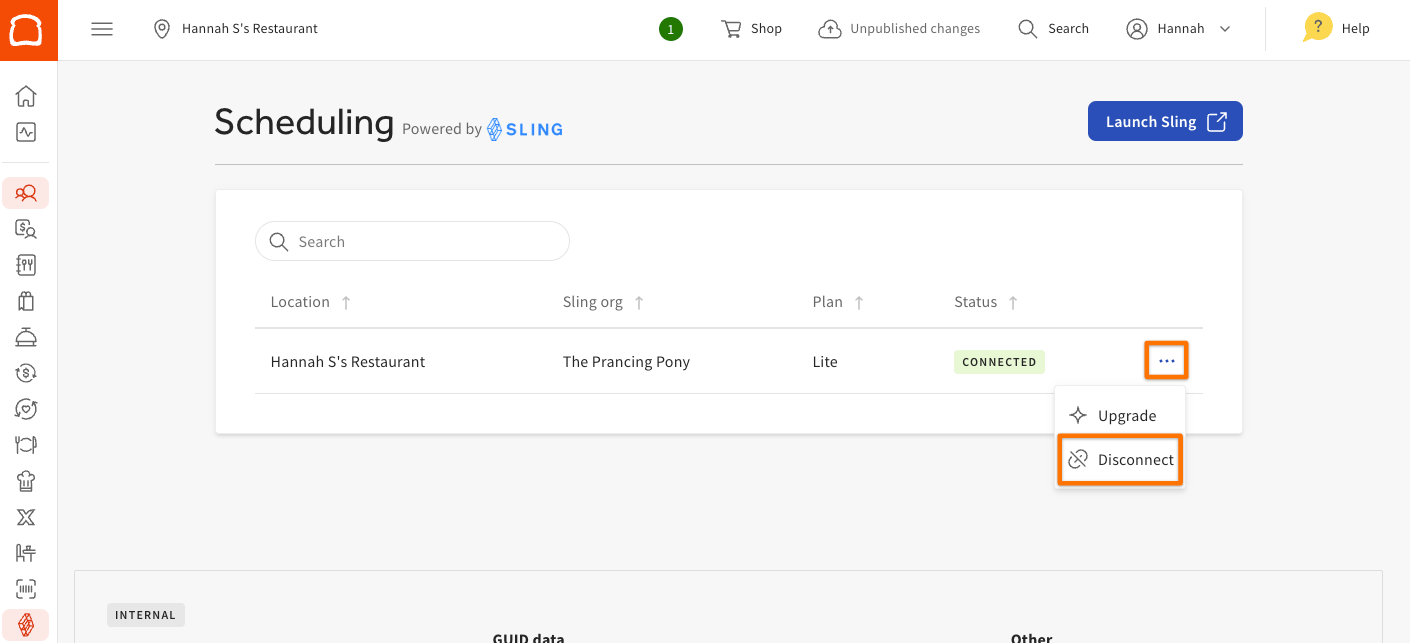Click the service bell icon in sidebar
1410x643 pixels.
[x=26, y=337]
